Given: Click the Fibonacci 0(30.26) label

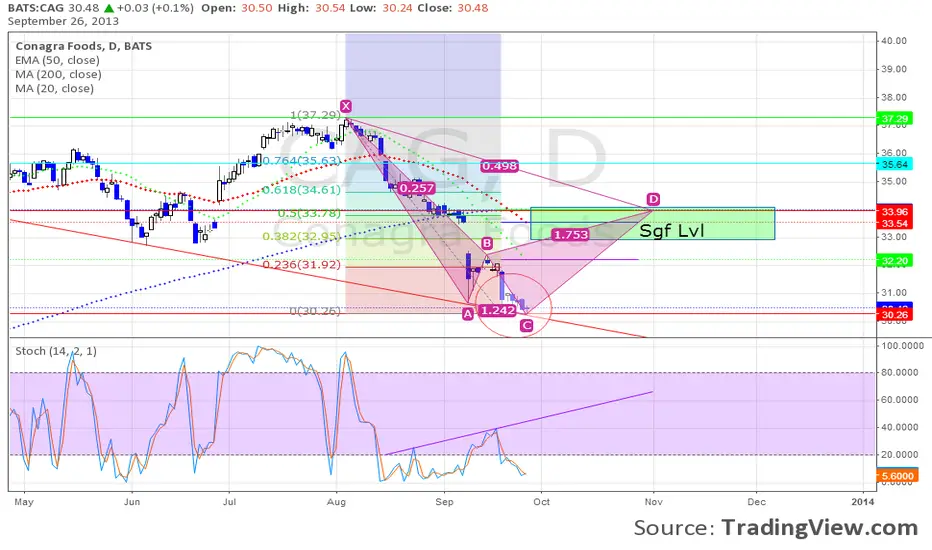Looking at the screenshot, I should coord(315,311).
